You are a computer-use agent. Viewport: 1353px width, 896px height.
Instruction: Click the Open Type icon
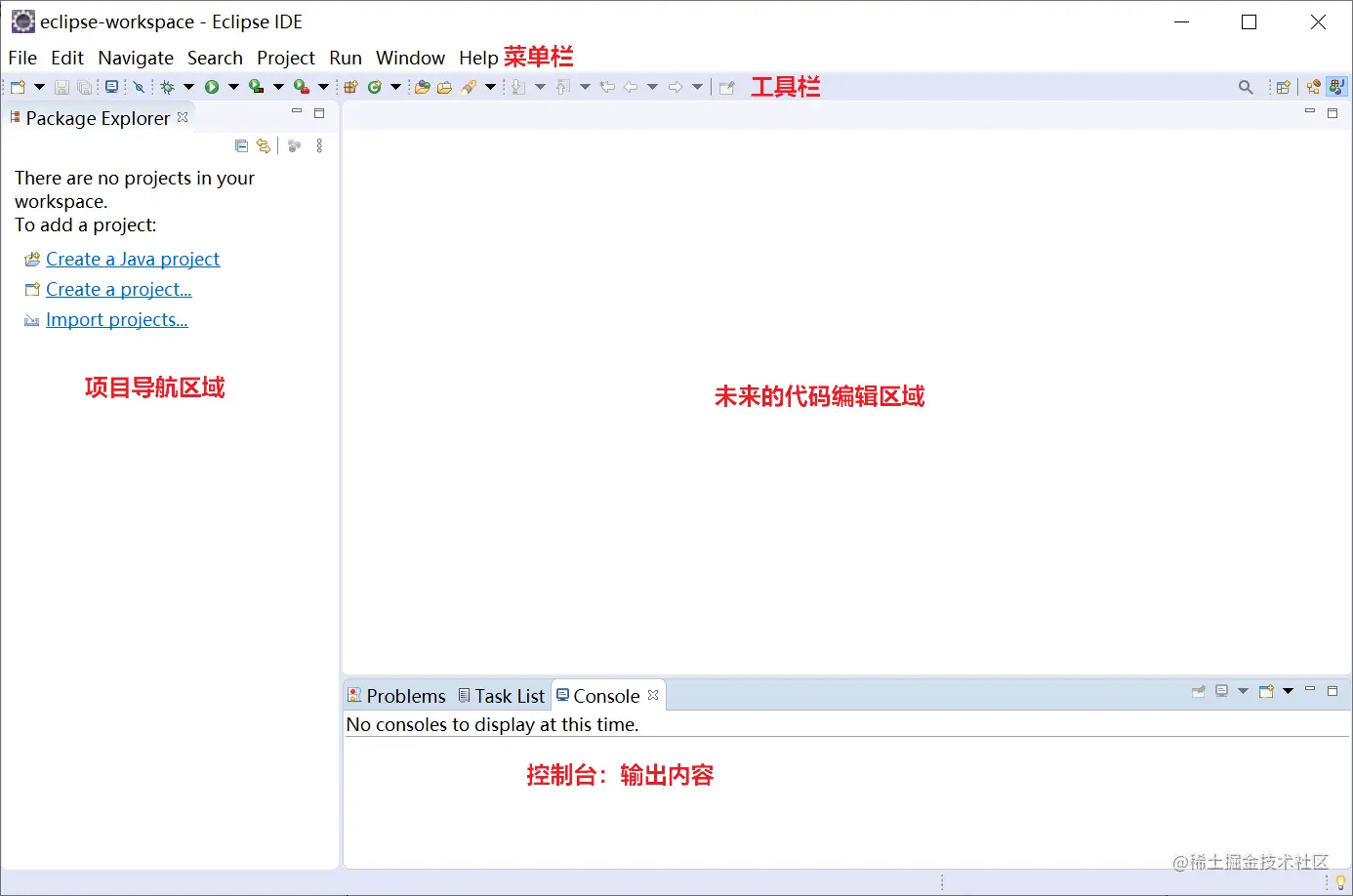422,87
